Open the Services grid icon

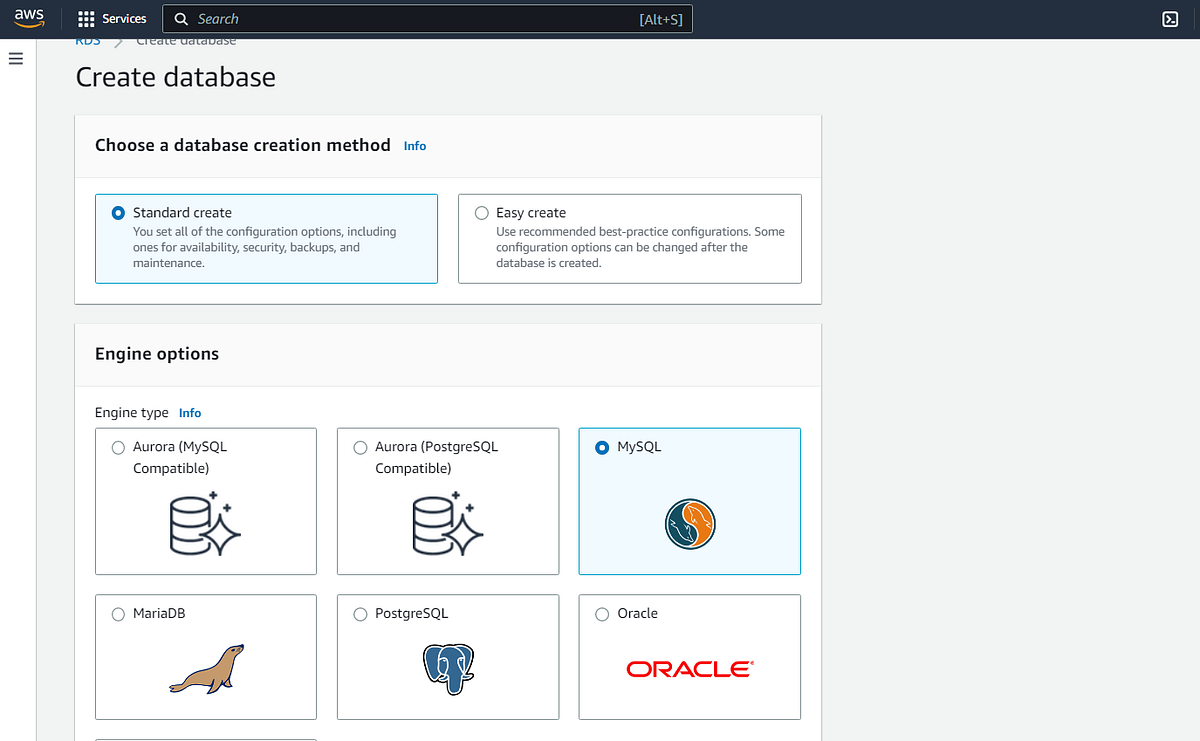(x=84, y=18)
